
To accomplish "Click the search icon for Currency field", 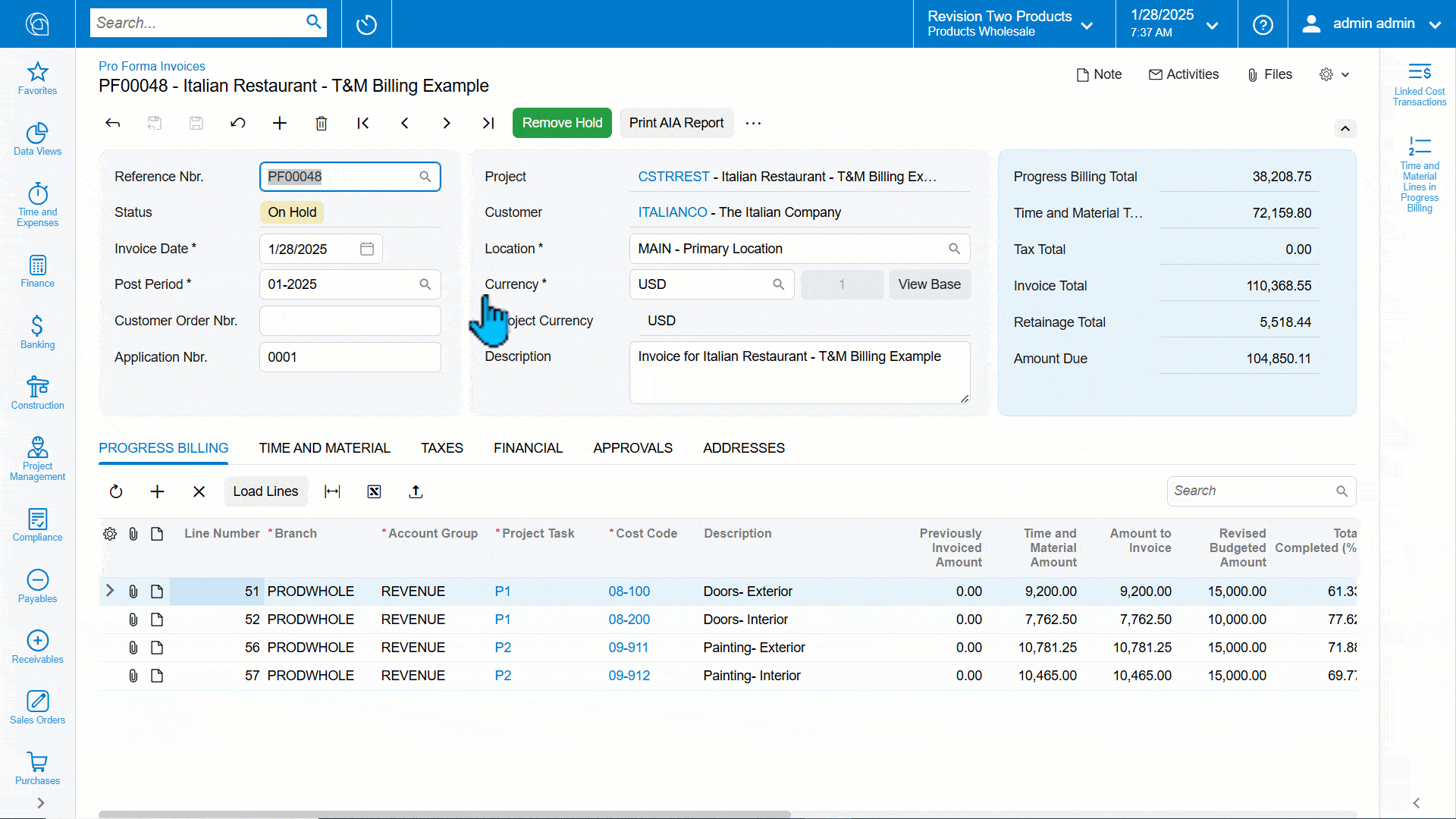I will coord(778,284).
